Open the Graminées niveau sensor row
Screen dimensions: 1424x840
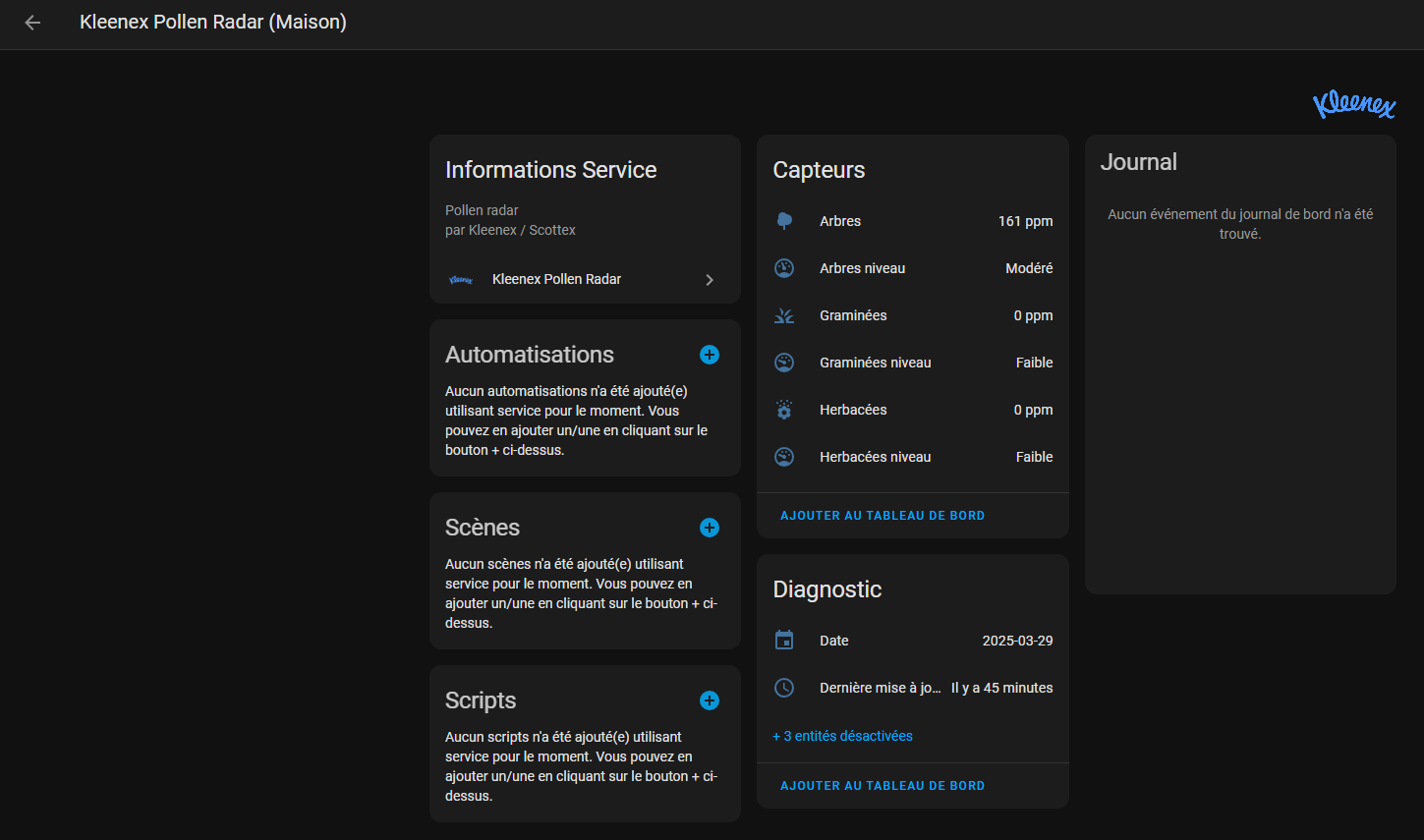913,363
